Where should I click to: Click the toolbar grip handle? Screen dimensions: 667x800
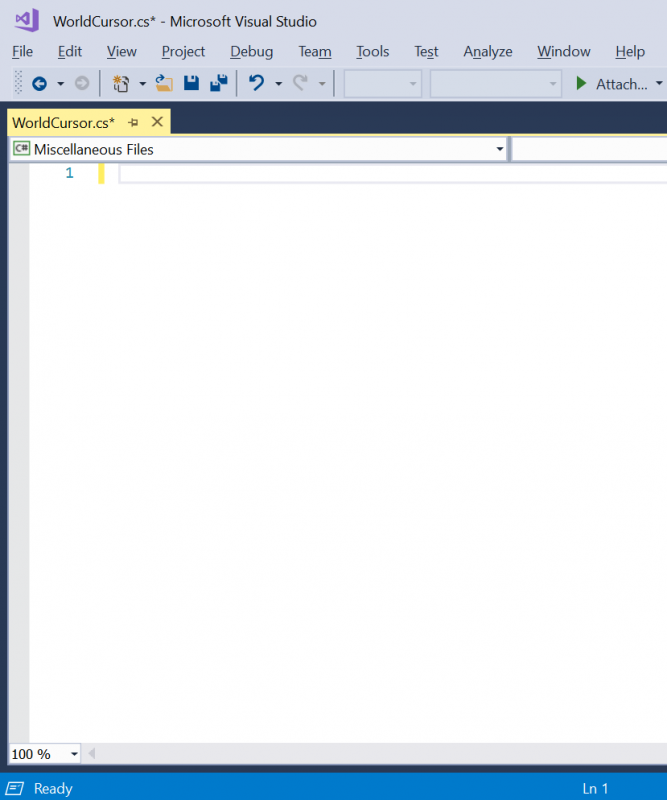(18, 83)
